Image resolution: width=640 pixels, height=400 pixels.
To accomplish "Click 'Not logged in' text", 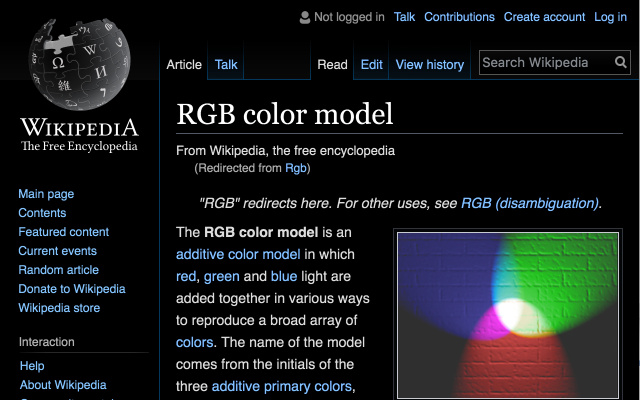I will coord(349,17).
